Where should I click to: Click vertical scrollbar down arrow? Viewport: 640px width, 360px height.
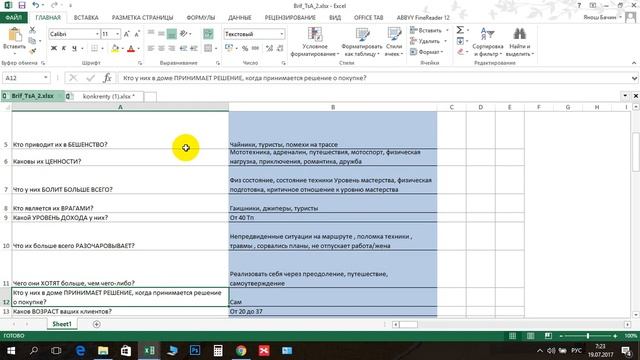636,315
